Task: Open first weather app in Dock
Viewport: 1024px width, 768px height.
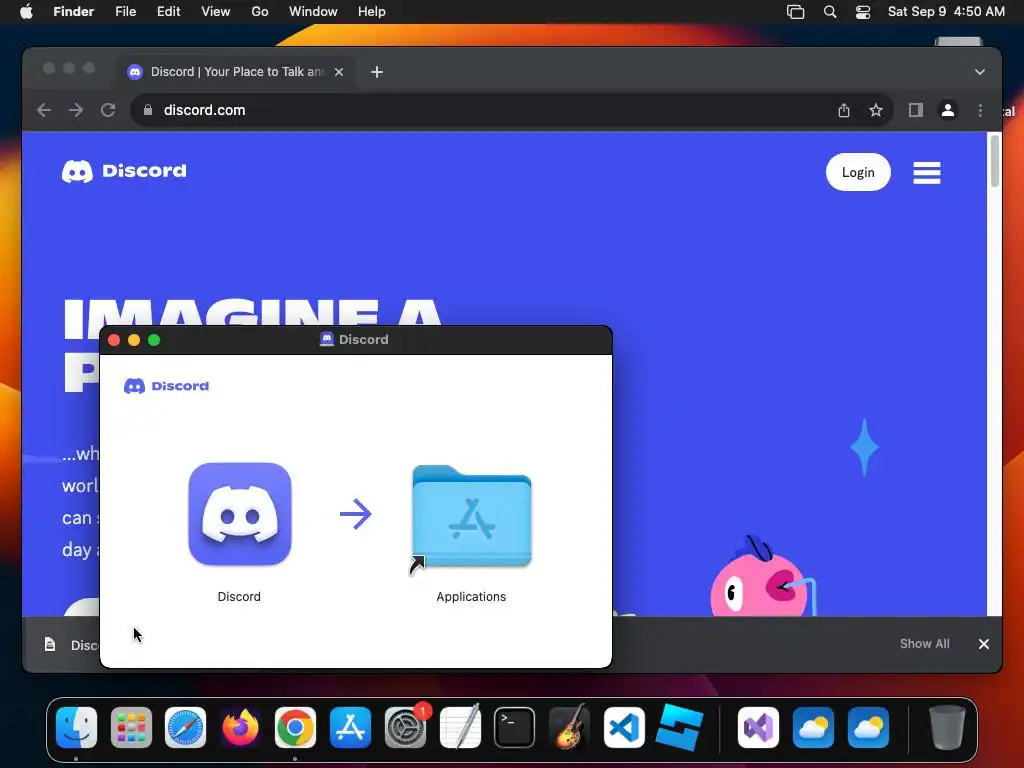Action: tap(813, 727)
